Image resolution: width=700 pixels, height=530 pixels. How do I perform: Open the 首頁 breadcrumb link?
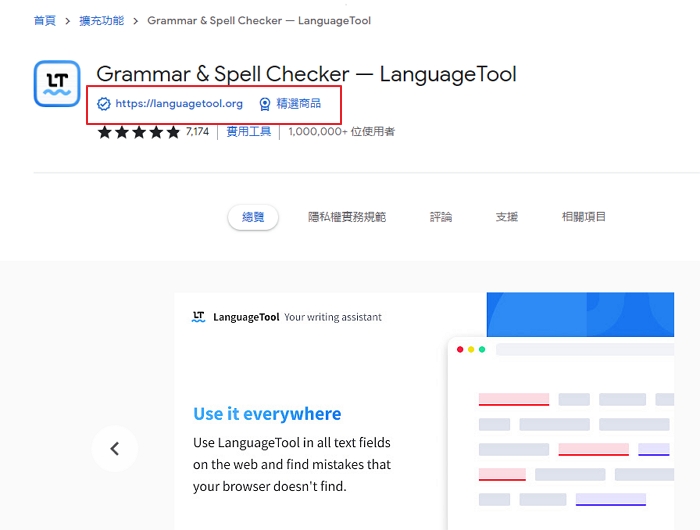[44, 21]
